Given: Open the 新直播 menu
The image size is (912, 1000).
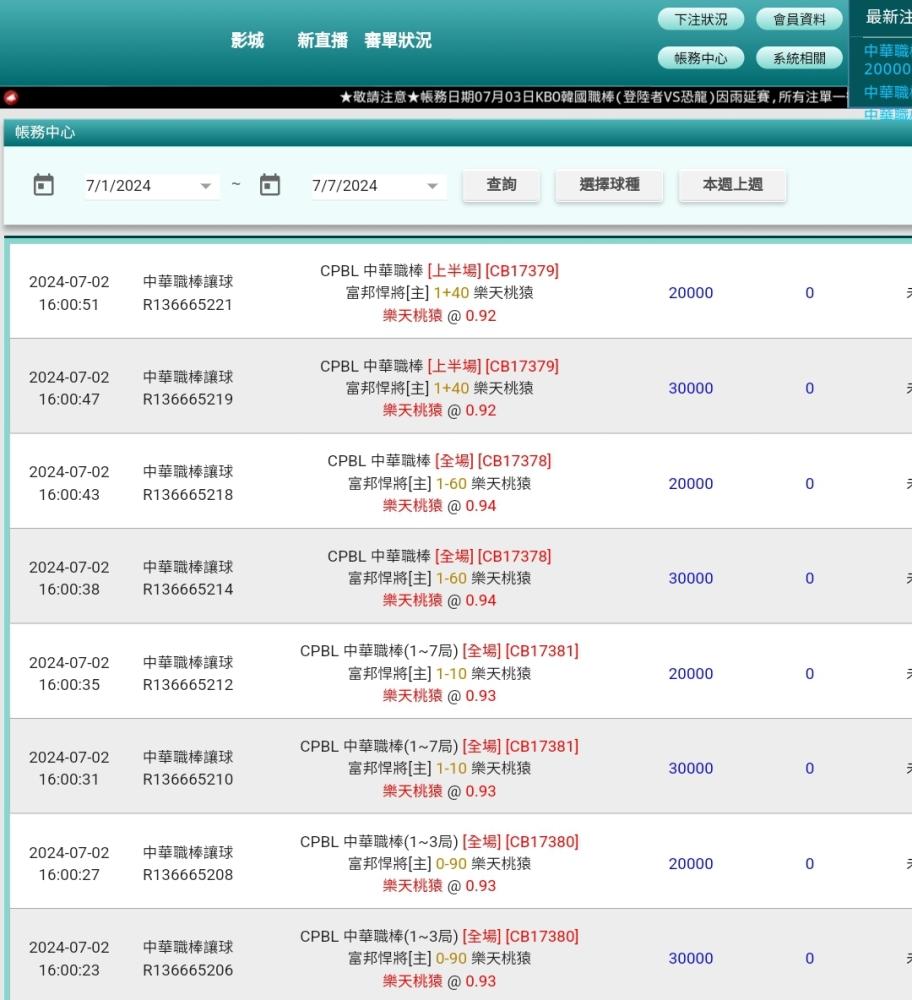Looking at the screenshot, I should point(323,40).
